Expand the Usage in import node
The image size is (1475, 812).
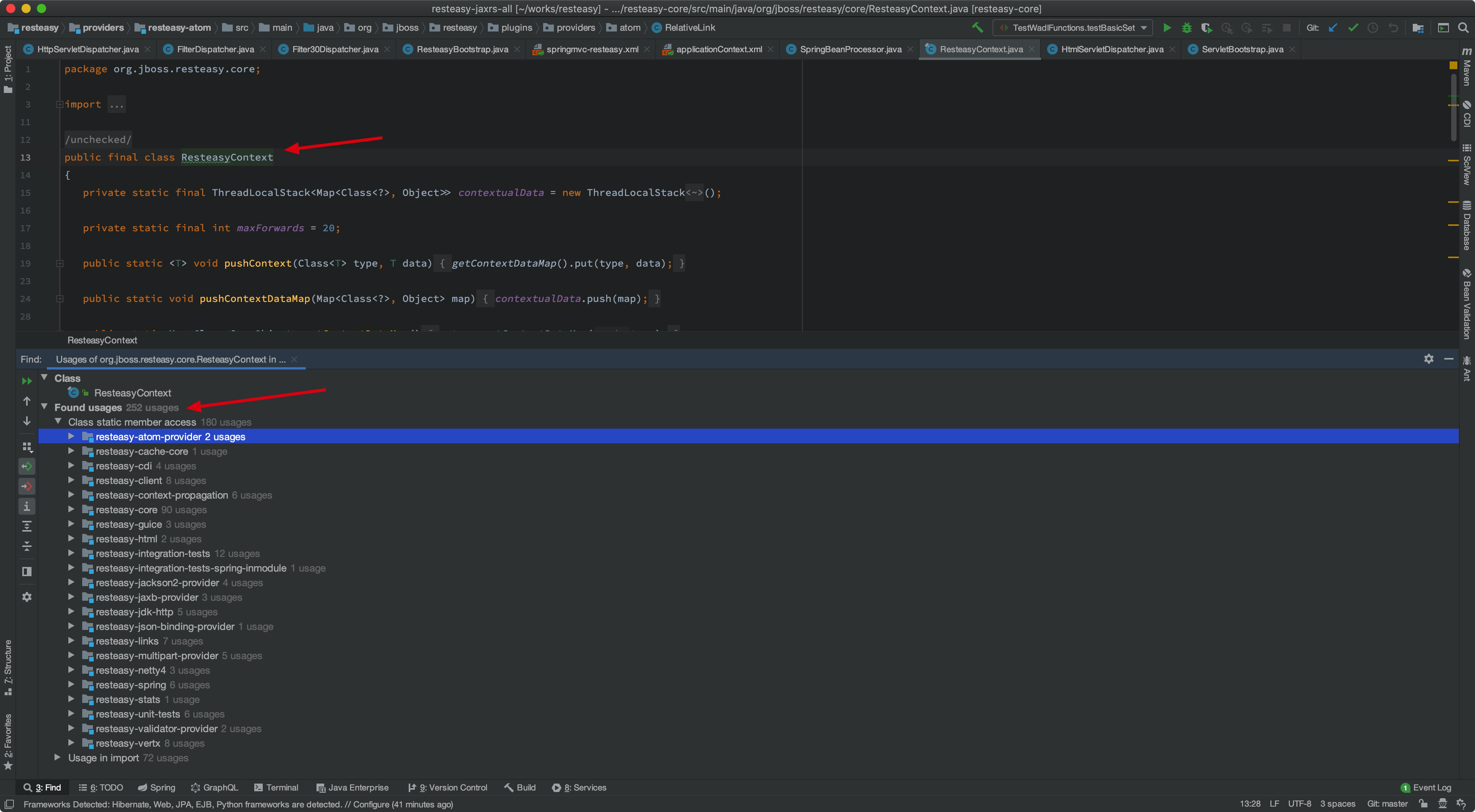[57, 757]
